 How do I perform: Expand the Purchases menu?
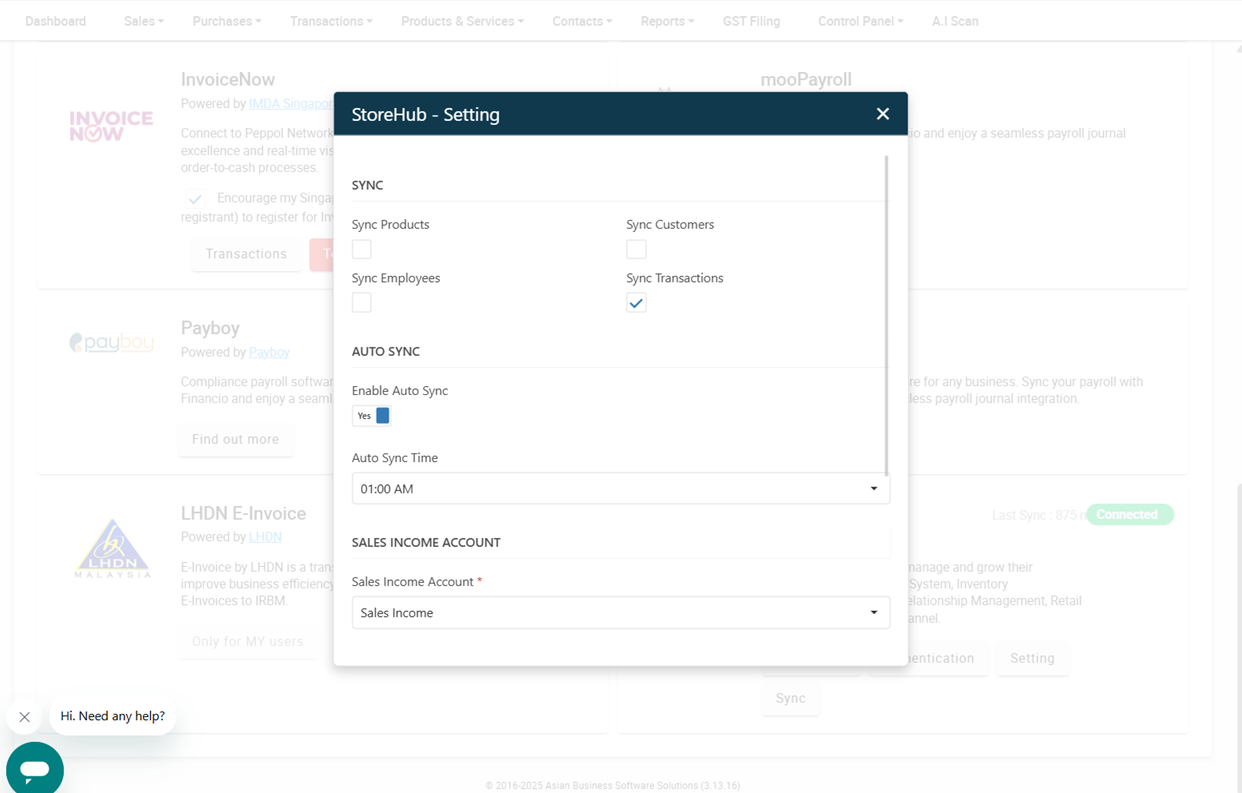tap(227, 21)
